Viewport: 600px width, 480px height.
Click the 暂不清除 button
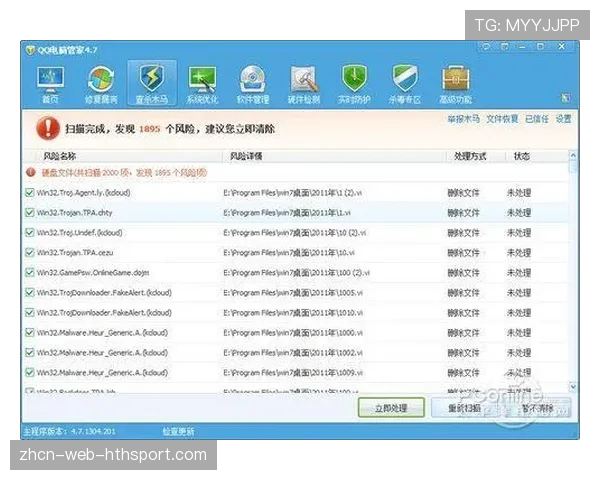tap(538, 408)
